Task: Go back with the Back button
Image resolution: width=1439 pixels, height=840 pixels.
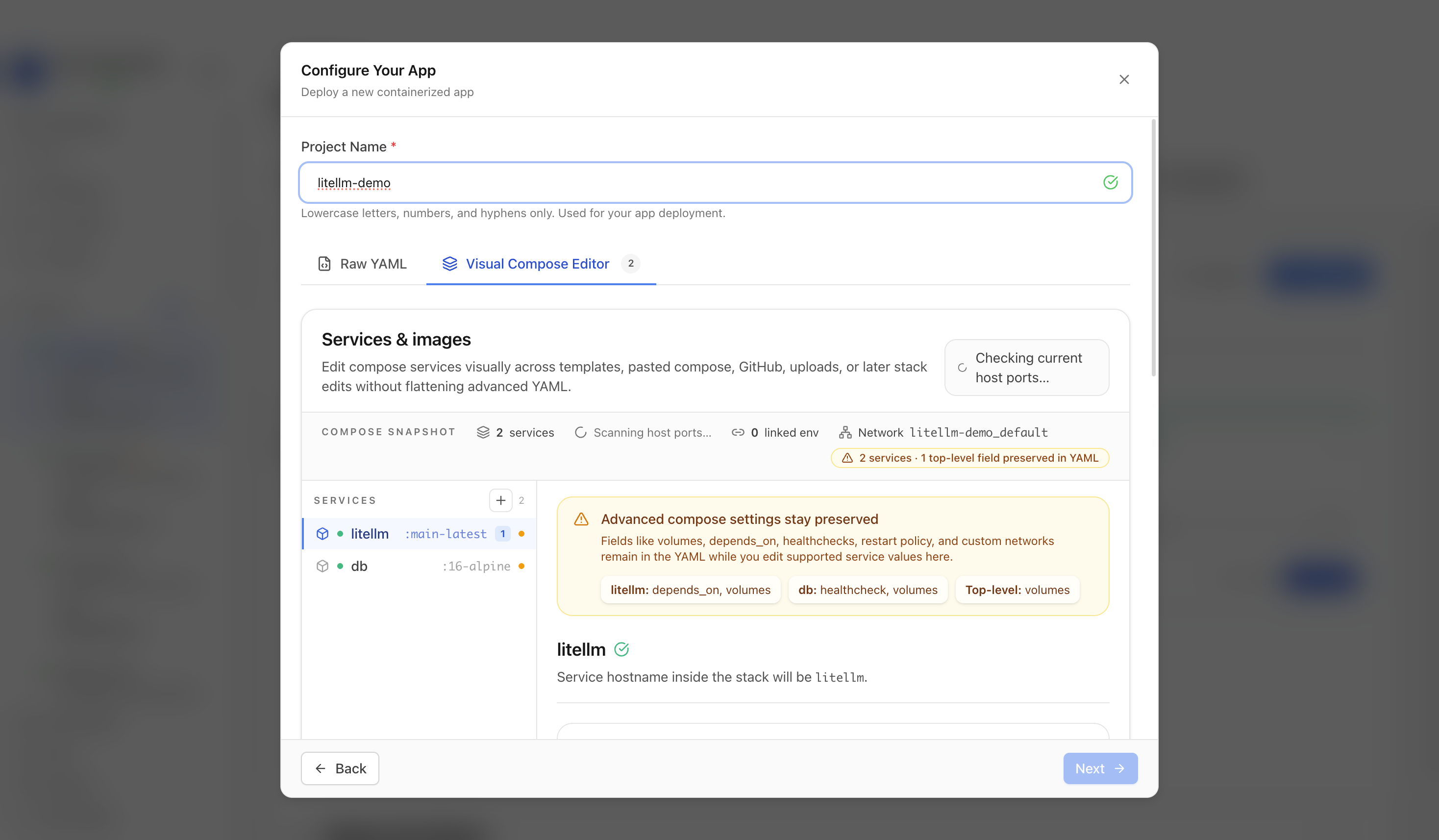Action: pos(340,768)
